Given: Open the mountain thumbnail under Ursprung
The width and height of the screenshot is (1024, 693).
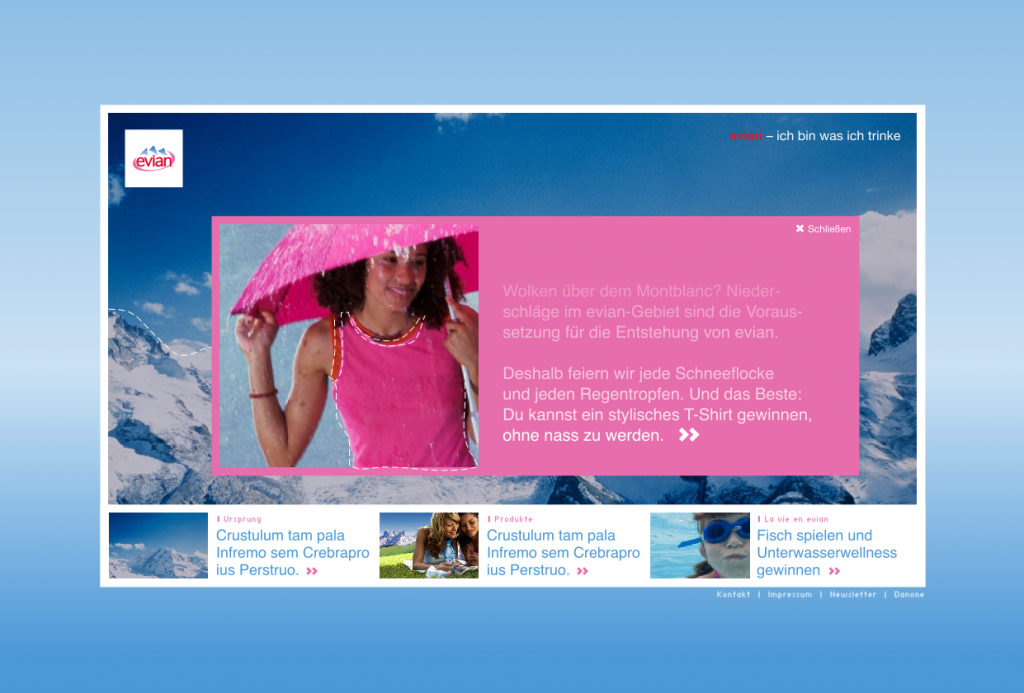Looking at the screenshot, I should [158, 545].
